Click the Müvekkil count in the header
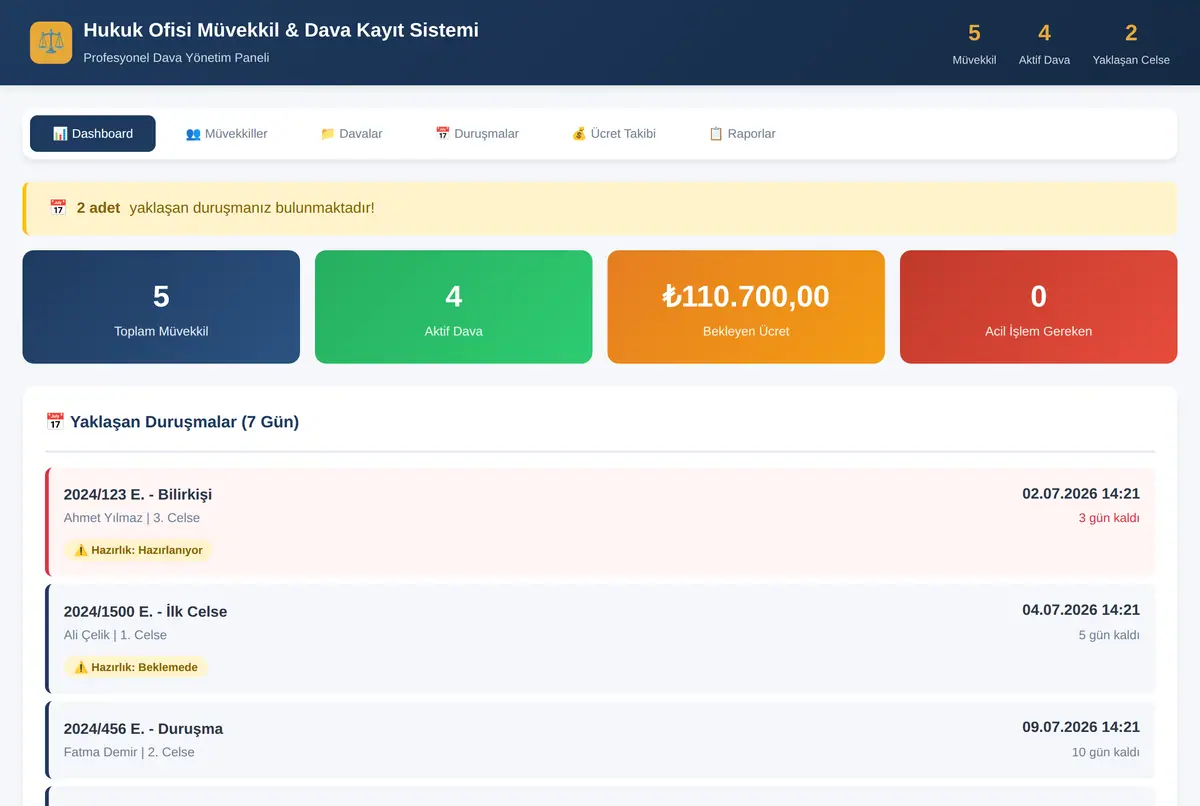Screen dimensions: 1200x806 pyautogui.click(x=974, y=33)
